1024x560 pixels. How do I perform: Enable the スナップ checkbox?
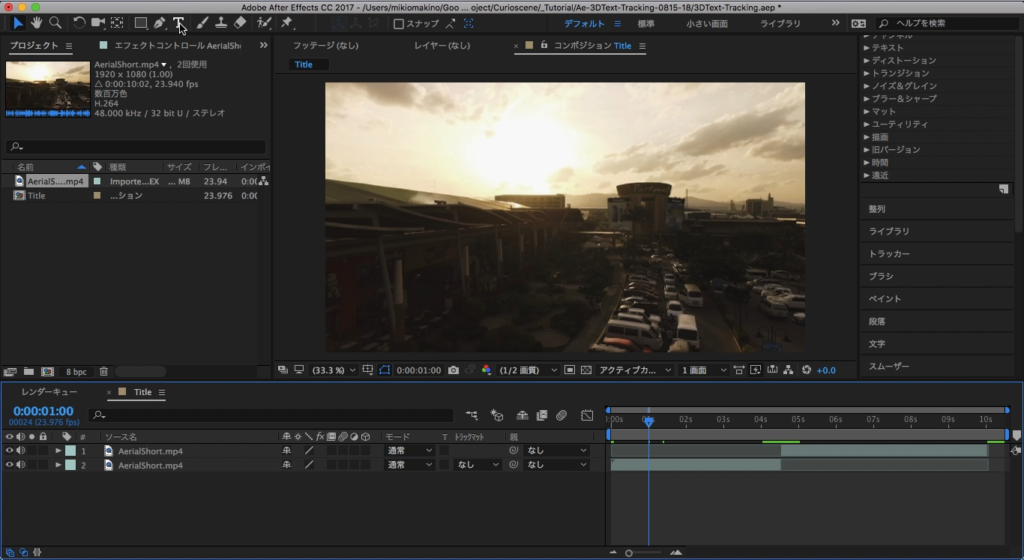point(399,23)
